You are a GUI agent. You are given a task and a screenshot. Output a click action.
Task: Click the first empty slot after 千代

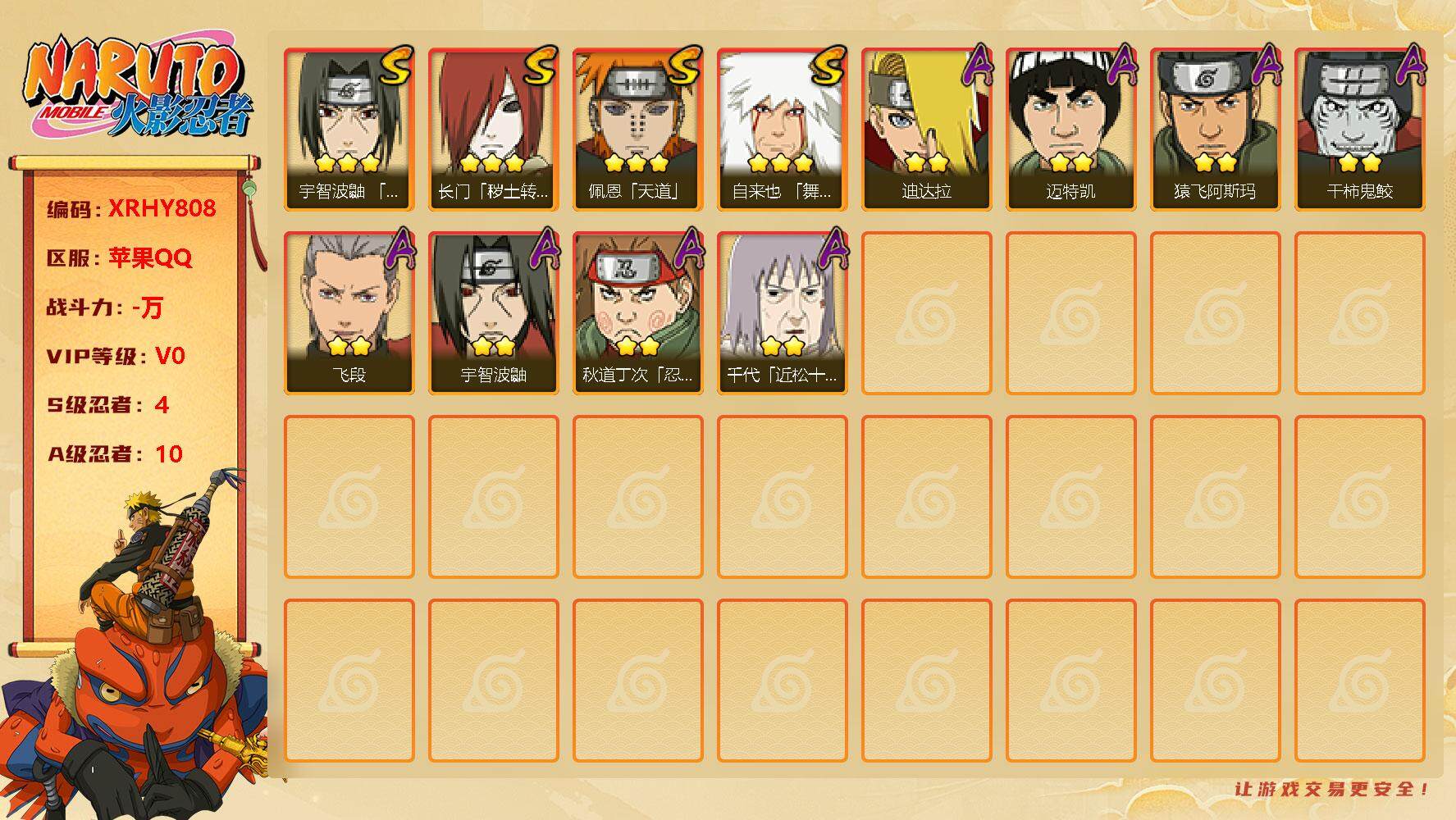tap(926, 313)
